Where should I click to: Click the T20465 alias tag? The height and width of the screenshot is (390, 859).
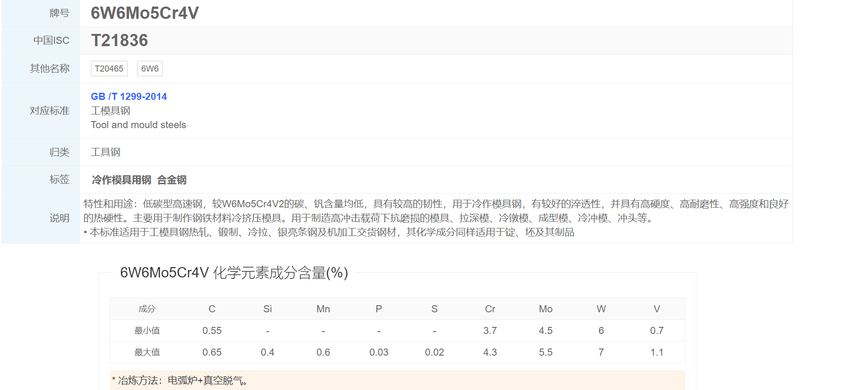tap(109, 68)
